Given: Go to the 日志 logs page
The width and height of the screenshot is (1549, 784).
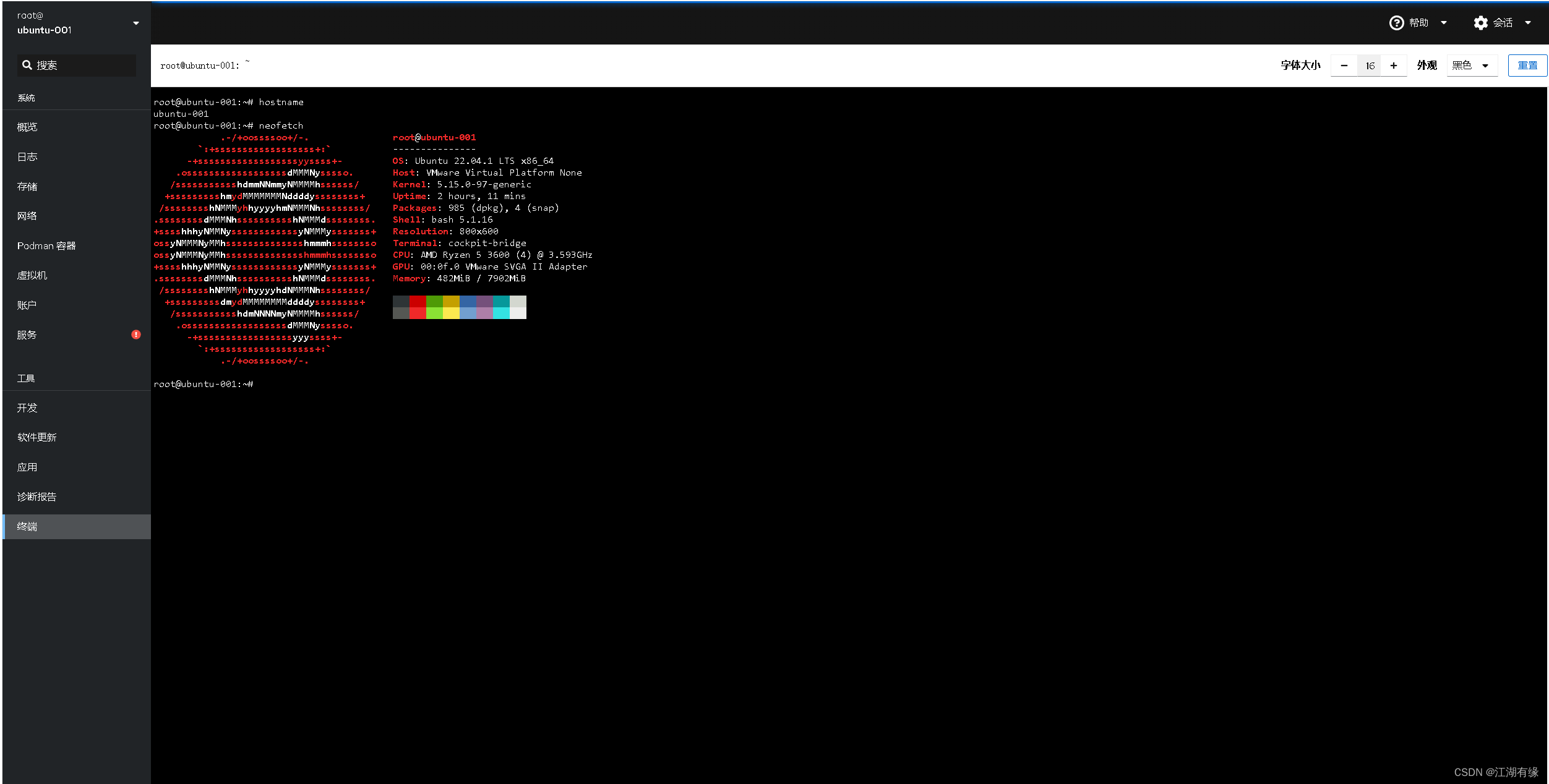Looking at the screenshot, I should click(x=27, y=156).
